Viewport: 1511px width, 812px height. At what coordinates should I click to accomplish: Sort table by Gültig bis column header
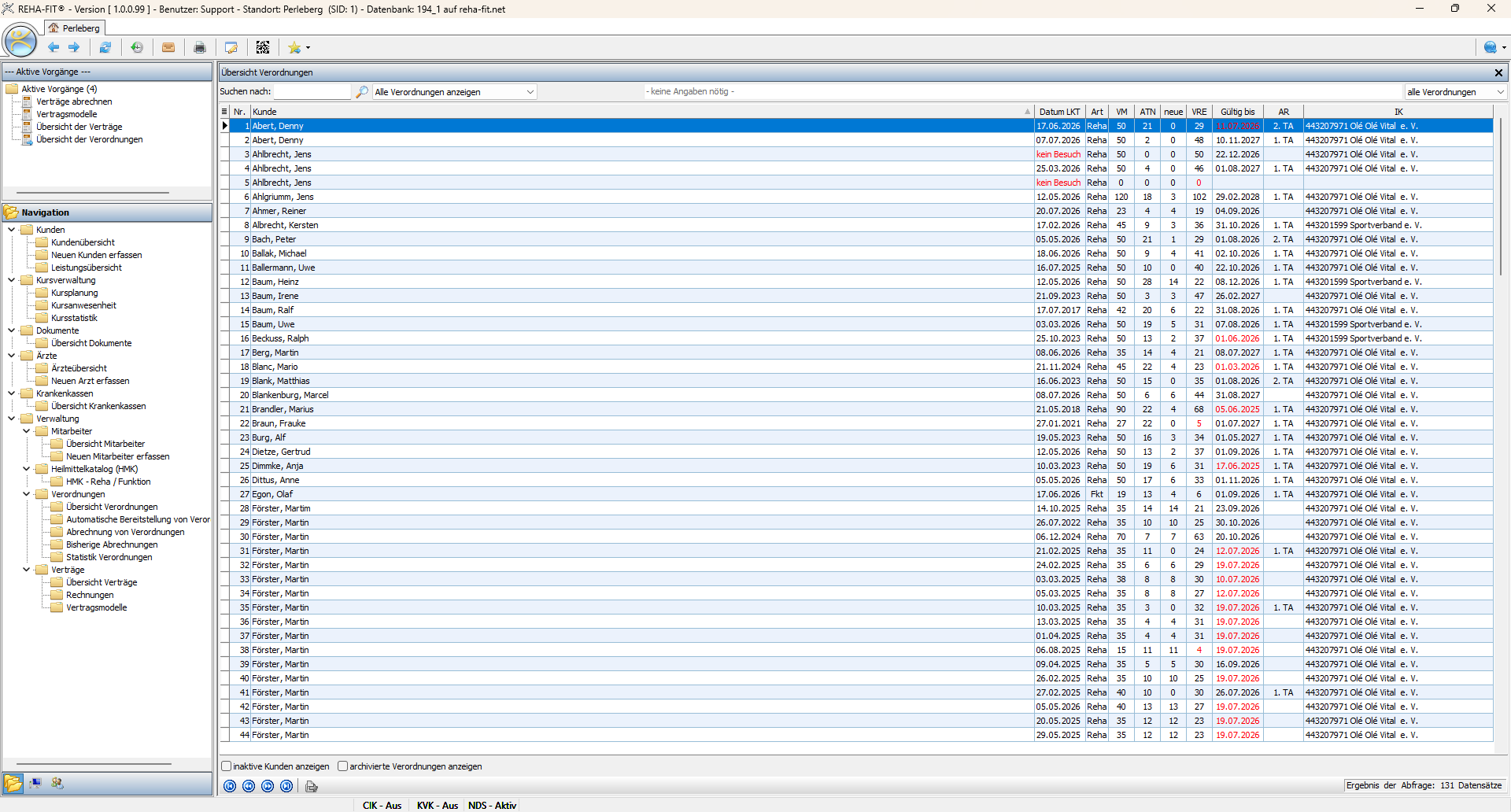[1238, 112]
